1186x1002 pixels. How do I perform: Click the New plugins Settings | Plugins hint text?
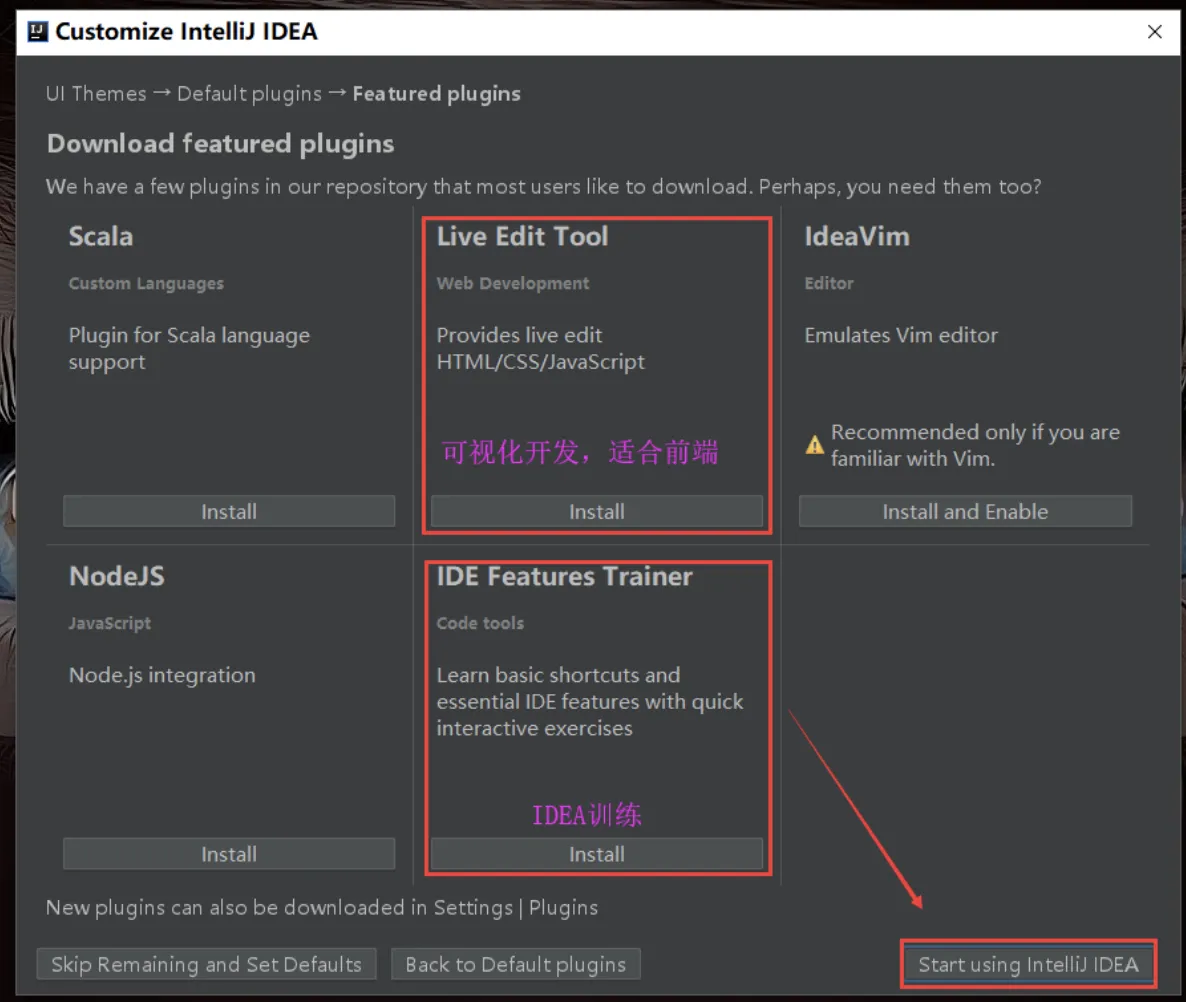(322, 907)
